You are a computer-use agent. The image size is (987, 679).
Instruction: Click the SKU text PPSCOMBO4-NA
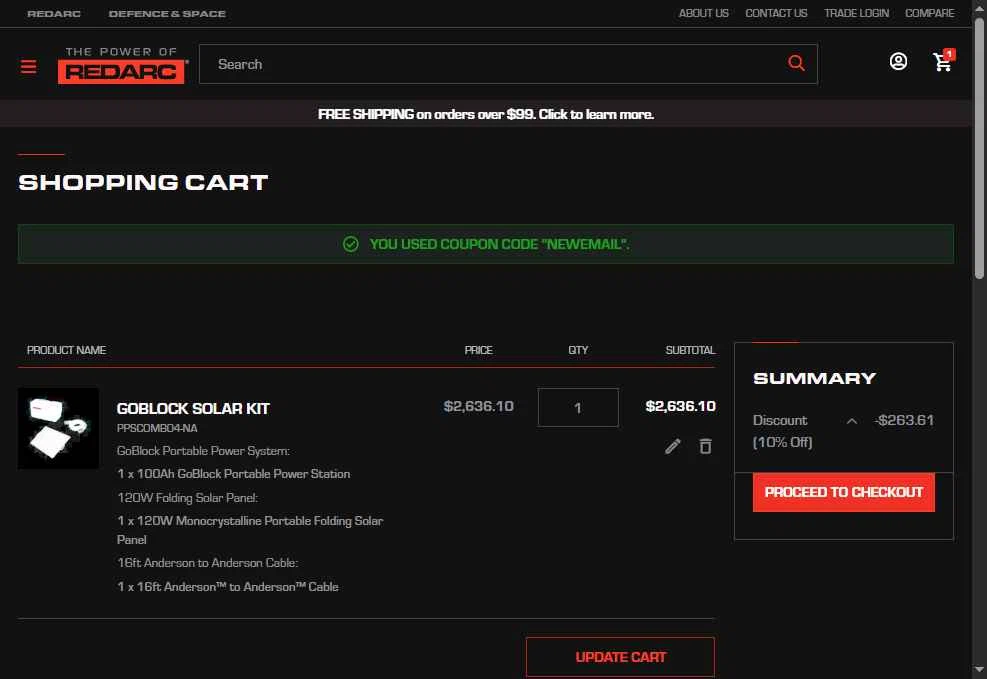157,428
